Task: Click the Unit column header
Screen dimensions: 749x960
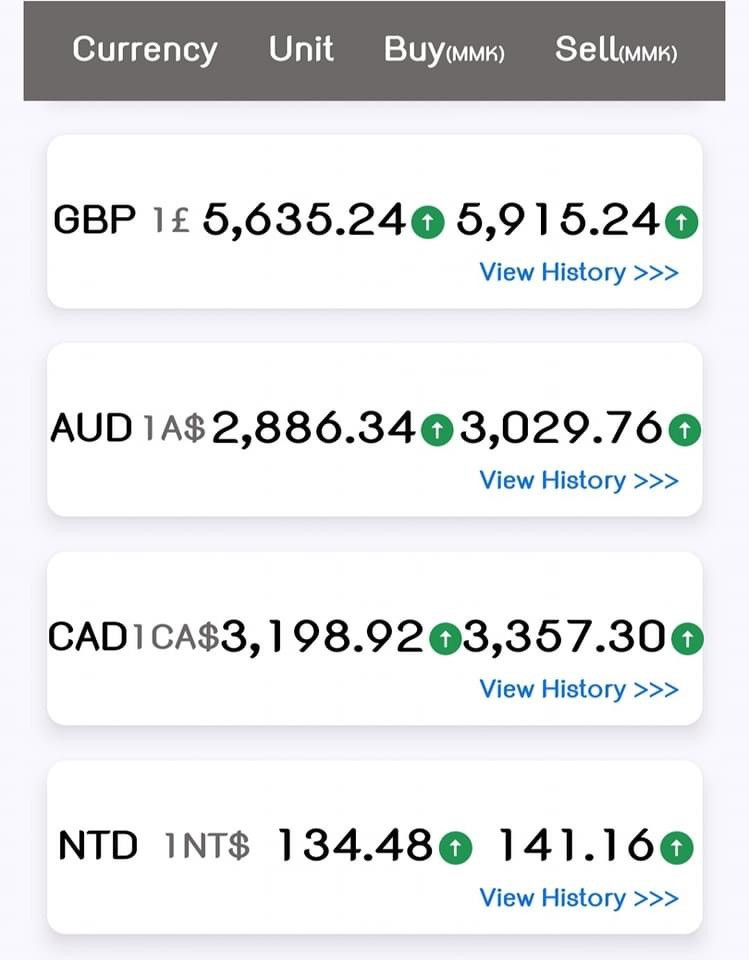Action: 301,49
